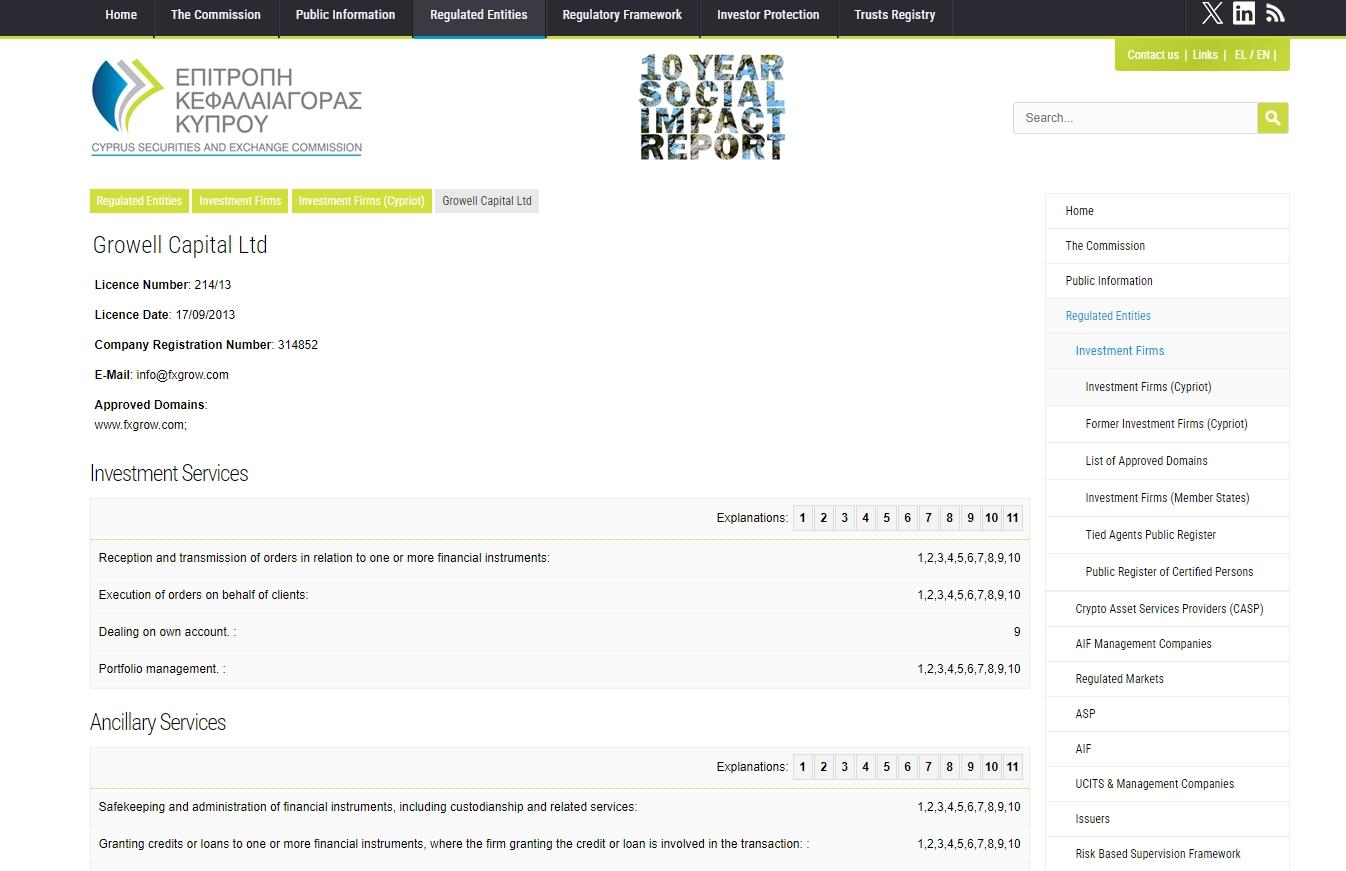This screenshot has width=1346, height=871.
Task: Select approved domain www.fxgrow.com
Action: pyautogui.click(x=140, y=425)
